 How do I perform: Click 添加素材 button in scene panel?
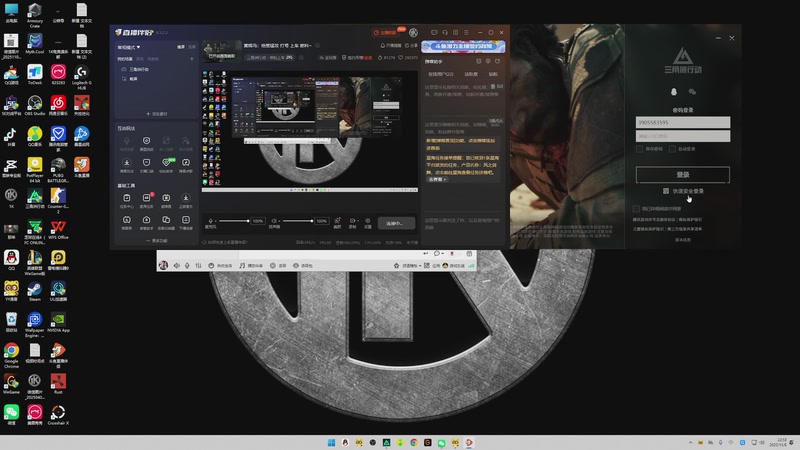[x=157, y=114]
